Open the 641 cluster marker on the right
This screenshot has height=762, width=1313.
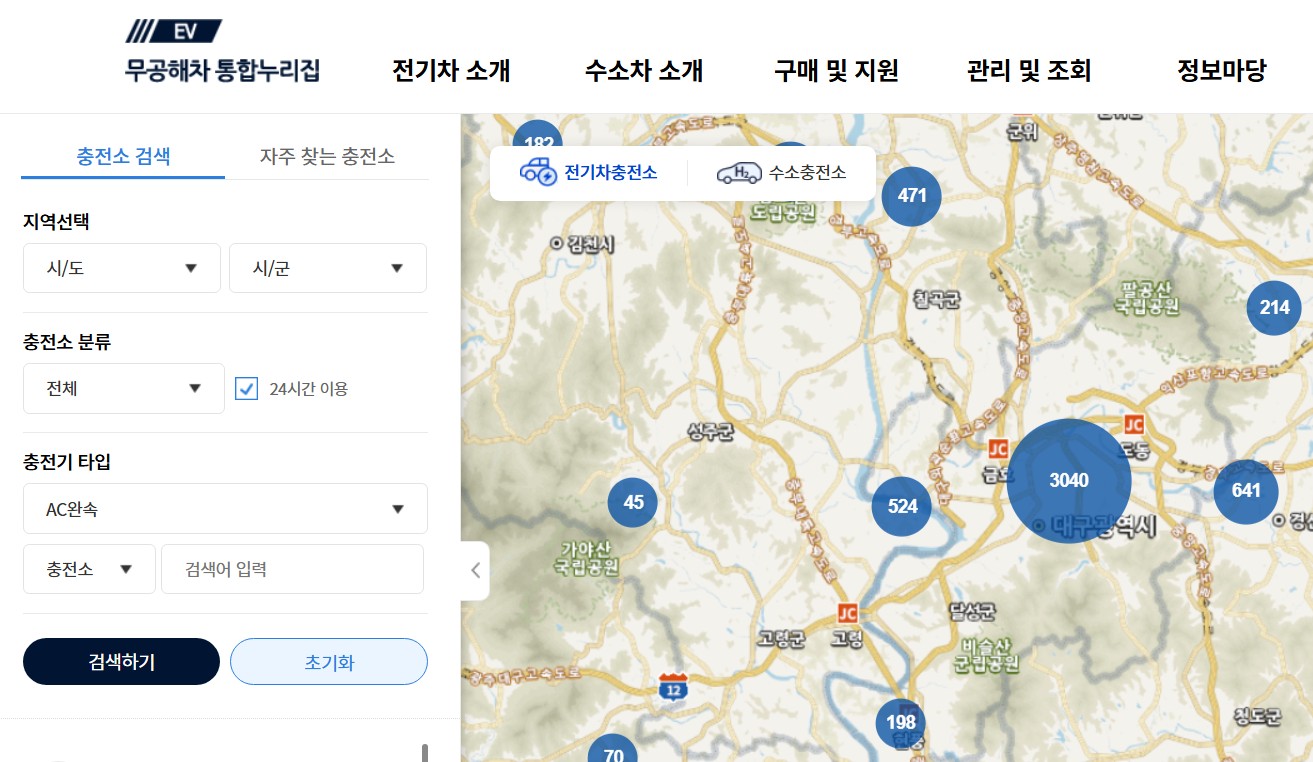[x=1244, y=491]
